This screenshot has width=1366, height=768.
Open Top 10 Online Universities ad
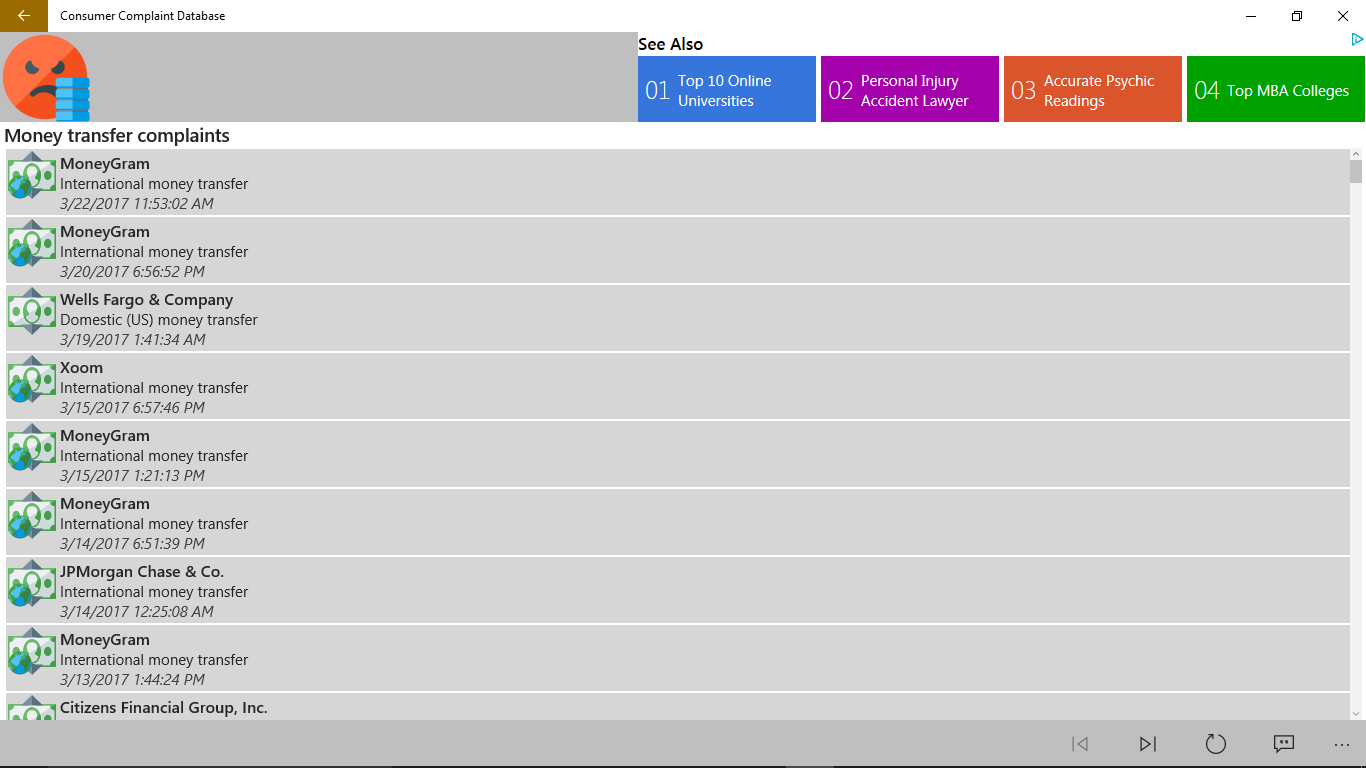click(727, 89)
